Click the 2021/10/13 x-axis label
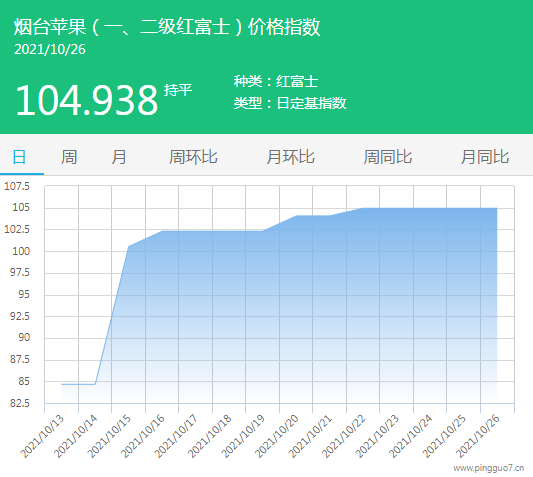Viewport: 533px width, 477px height. point(42,437)
